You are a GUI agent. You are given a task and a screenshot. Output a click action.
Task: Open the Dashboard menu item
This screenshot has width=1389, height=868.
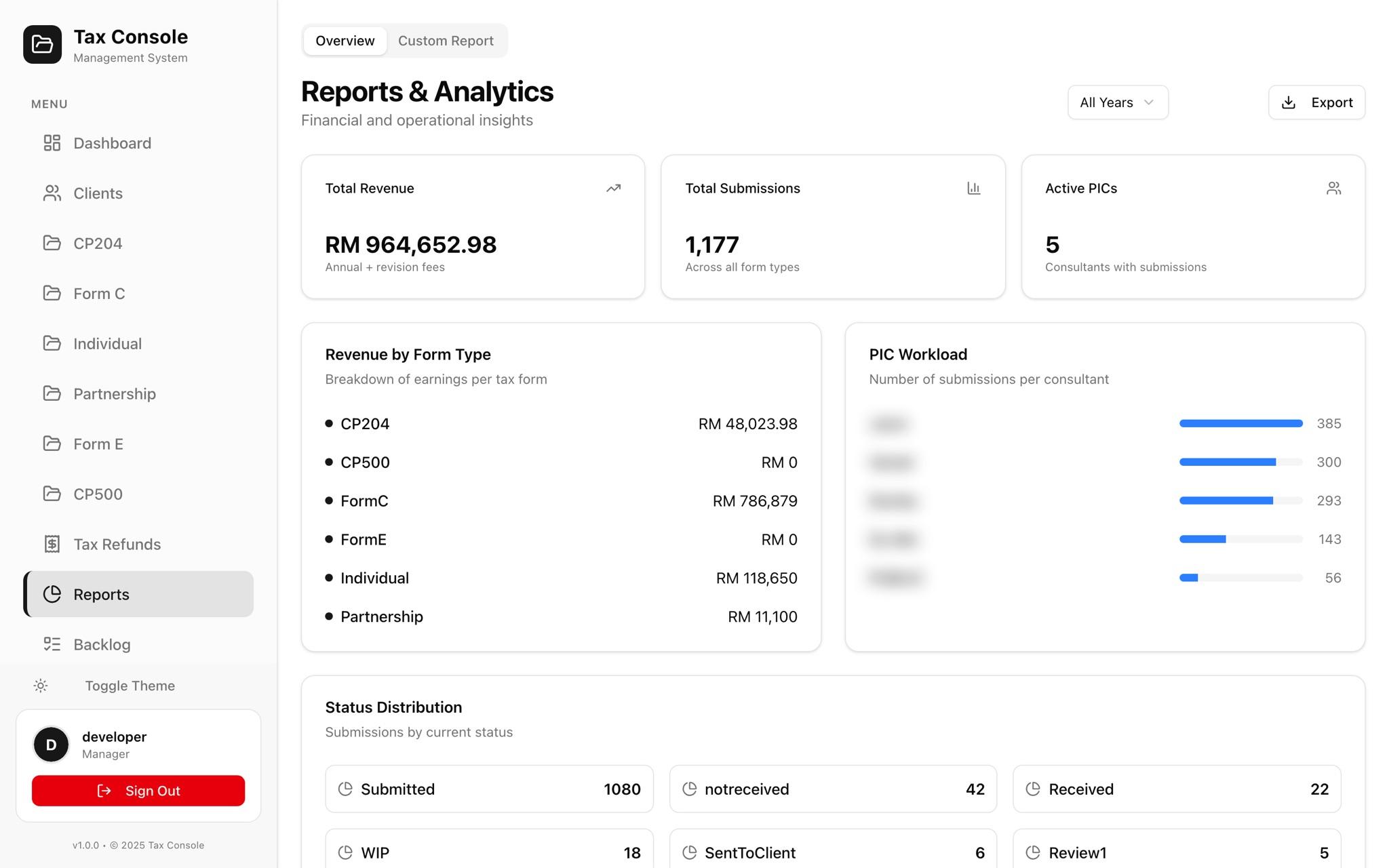[138, 143]
